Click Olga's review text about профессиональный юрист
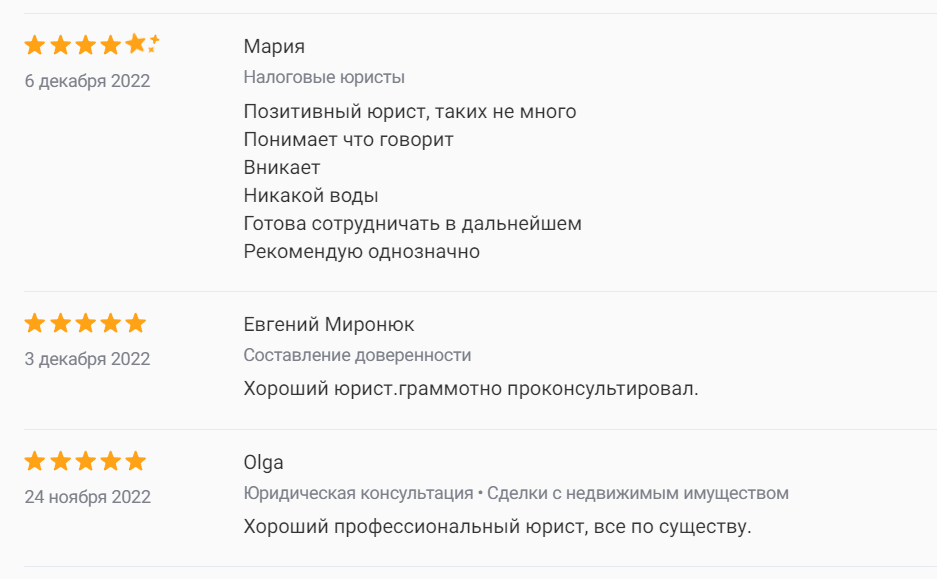Image resolution: width=937 pixels, height=579 pixels. click(497, 526)
